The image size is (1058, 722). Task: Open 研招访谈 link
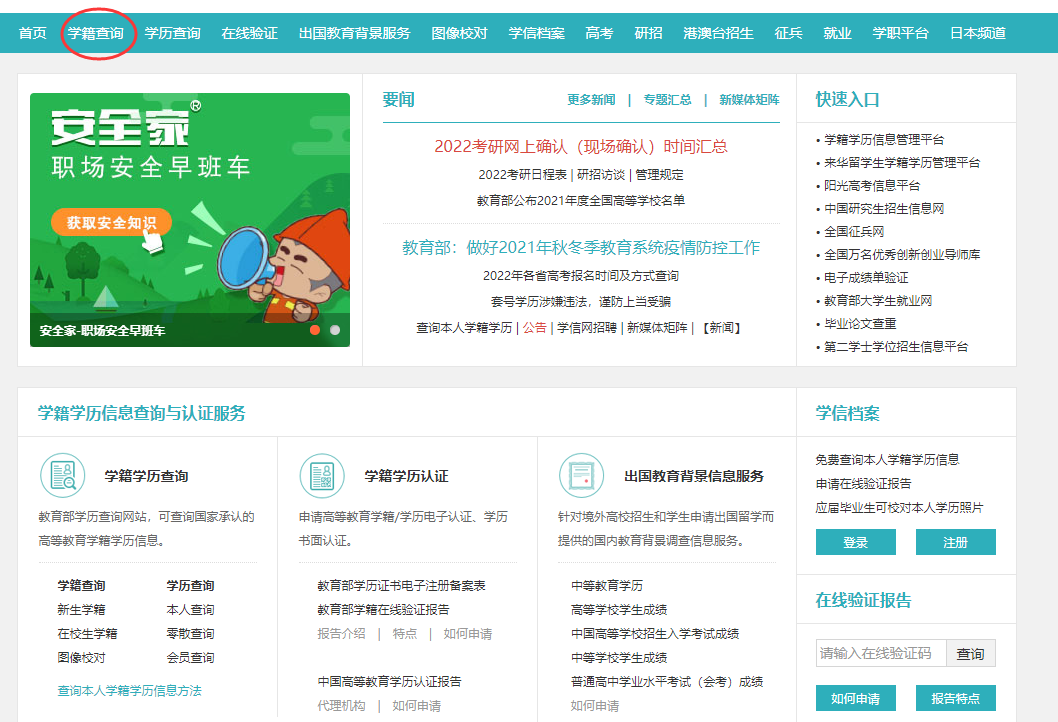tap(601, 175)
